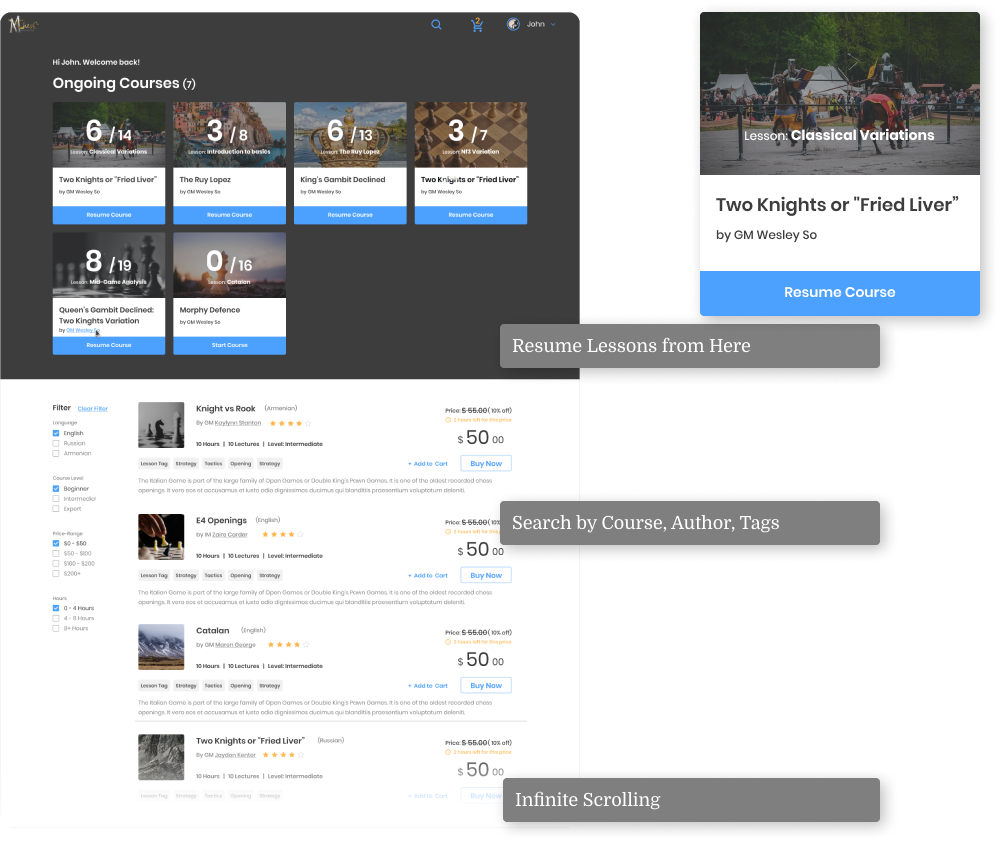Check the 4 - 8 Hours filter

56,618
